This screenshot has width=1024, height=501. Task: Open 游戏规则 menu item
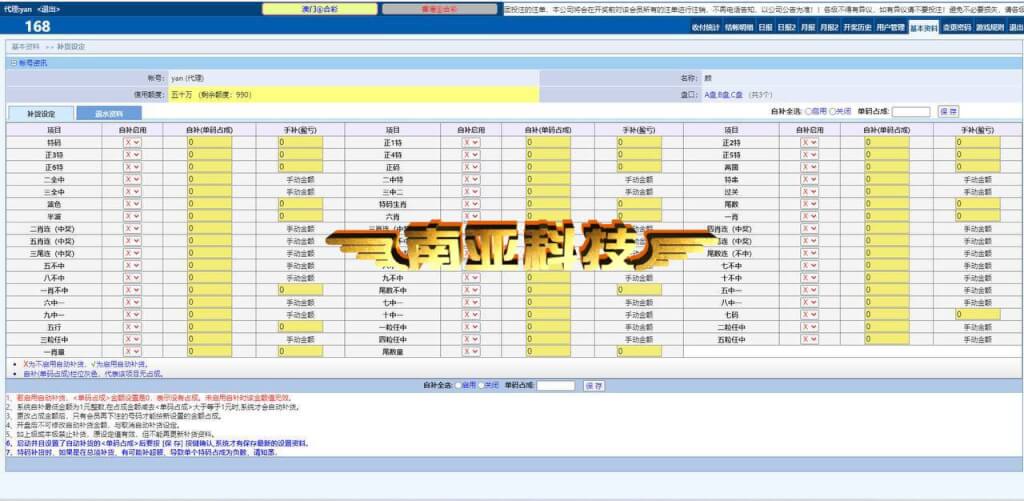pos(991,27)
